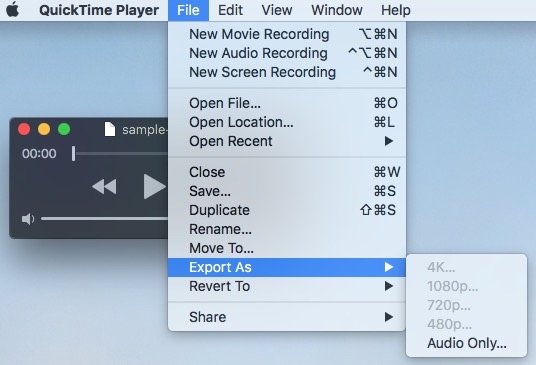Click green full-screen button of player
The width and height of the screenshot is (536, 365).
[64, 129]
